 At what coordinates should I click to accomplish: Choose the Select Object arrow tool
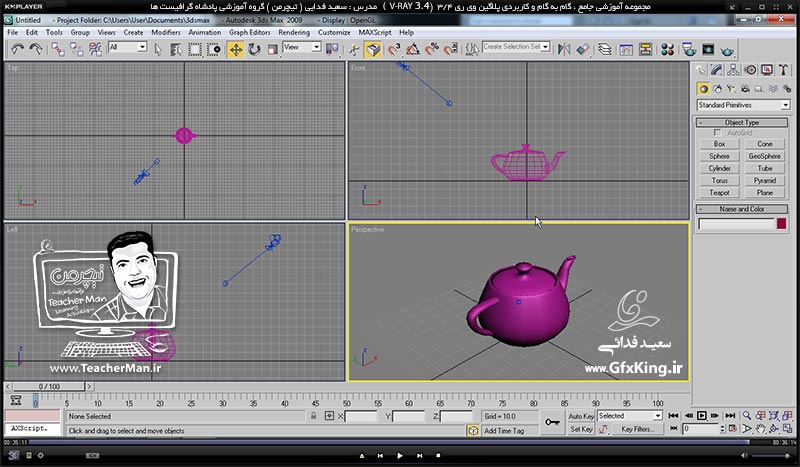coord(158,50)
